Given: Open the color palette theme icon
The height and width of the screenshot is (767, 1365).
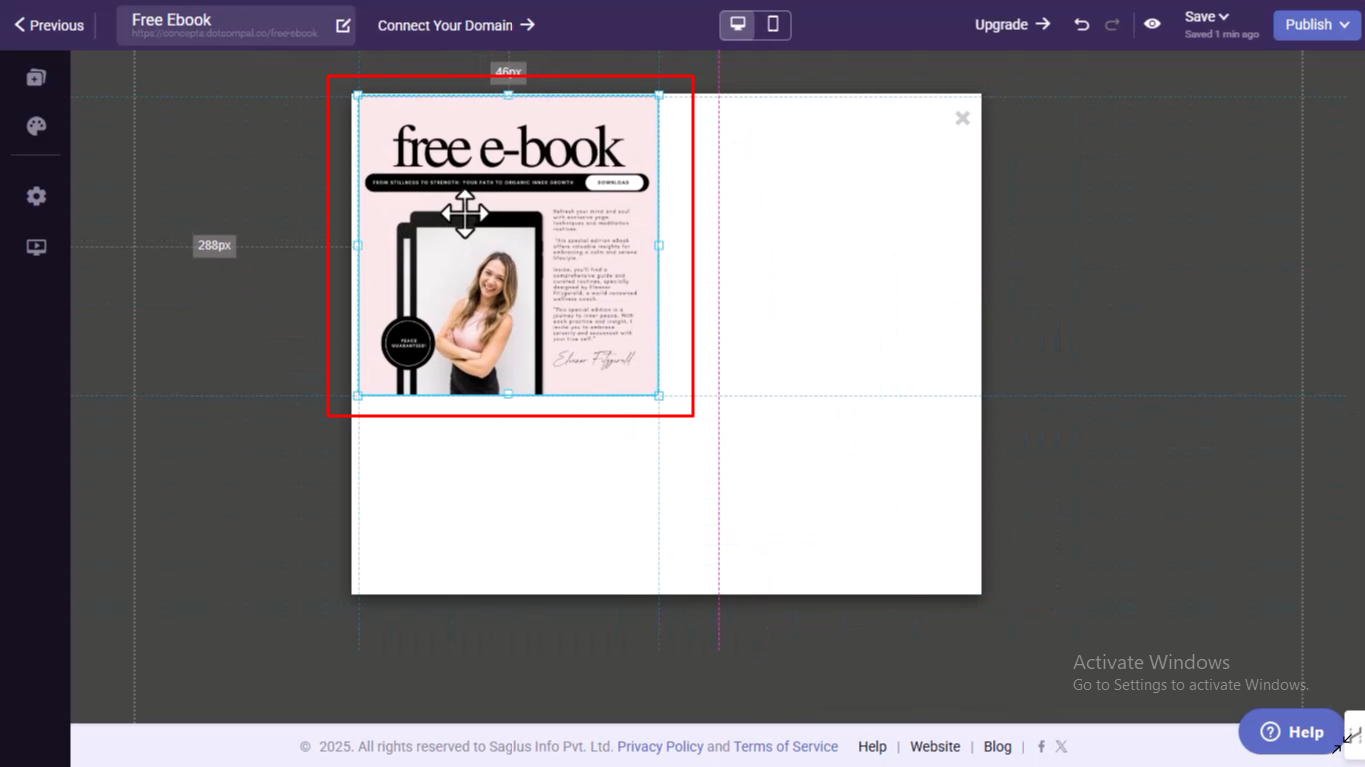Looking at the screenshot, I should 36,126.
